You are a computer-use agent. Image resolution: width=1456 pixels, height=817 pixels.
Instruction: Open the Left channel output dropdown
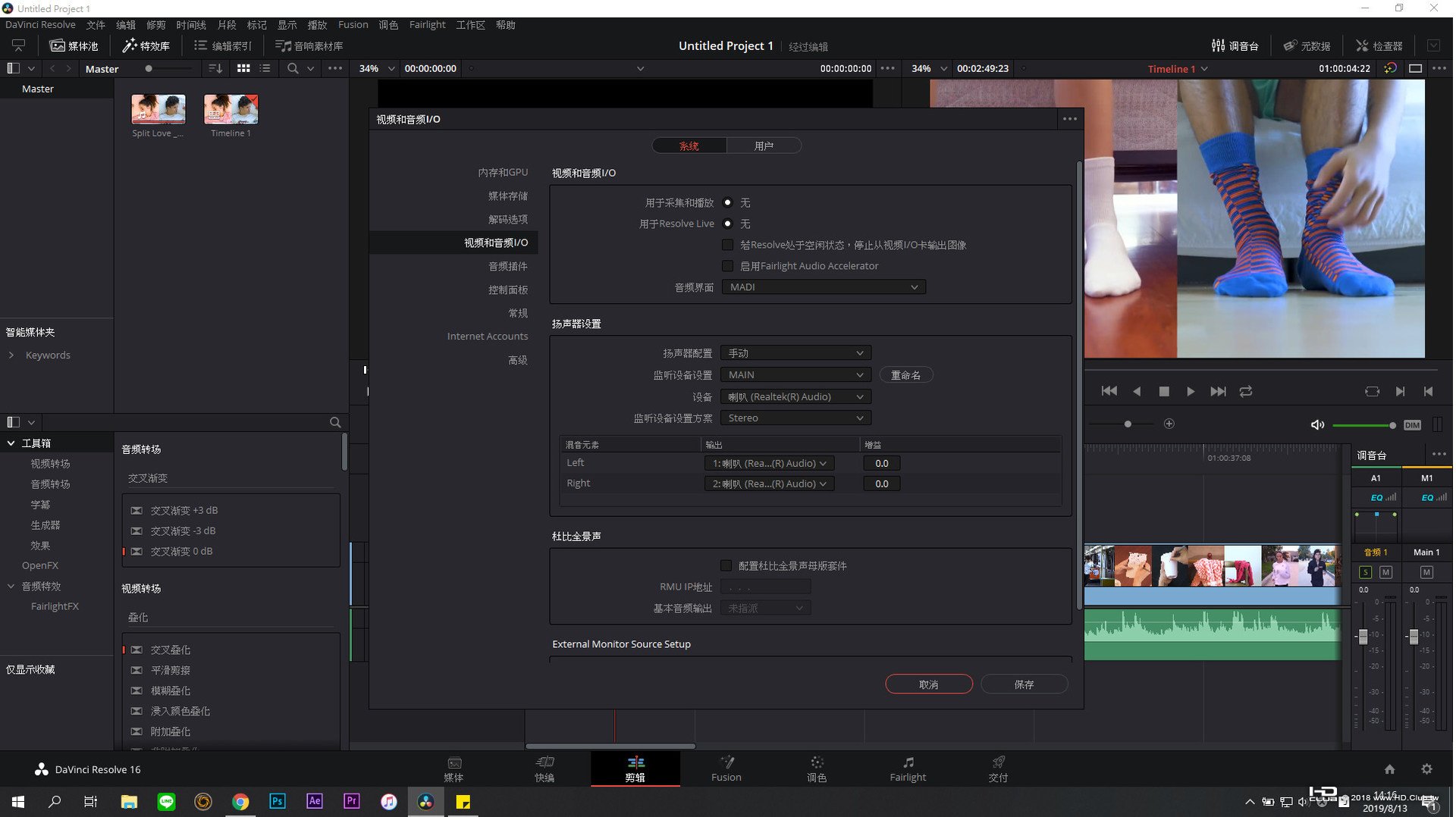[769, 463]
